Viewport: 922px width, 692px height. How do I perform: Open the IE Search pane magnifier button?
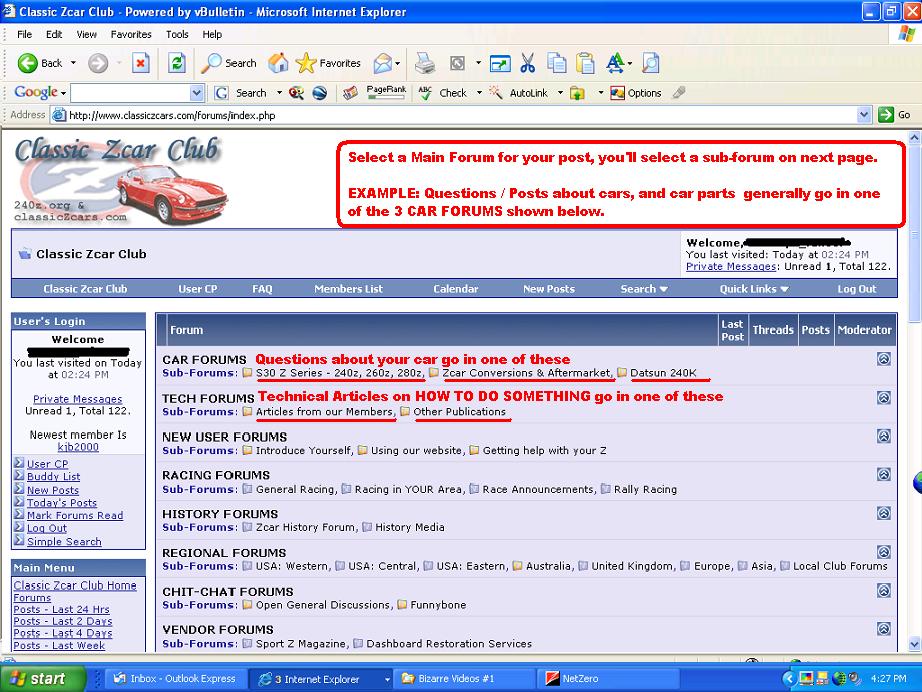point(229,63)
